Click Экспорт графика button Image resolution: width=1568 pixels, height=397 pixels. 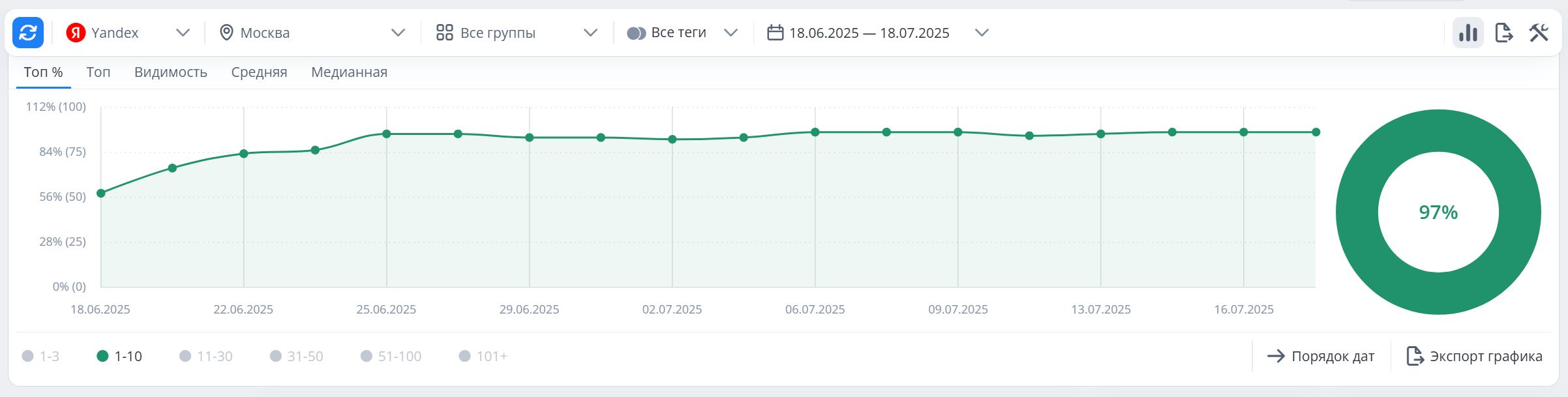(1474, 356)
